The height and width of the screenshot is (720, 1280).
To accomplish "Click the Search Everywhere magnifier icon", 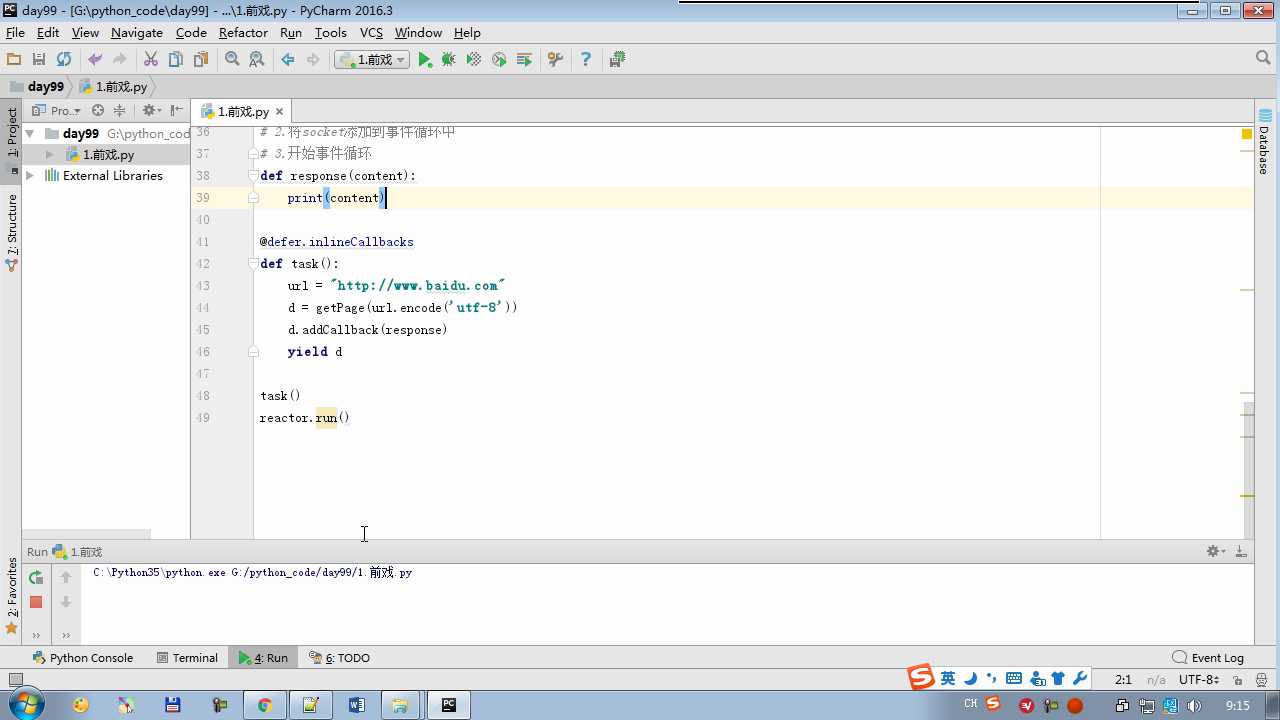I will click(1263, 59).
